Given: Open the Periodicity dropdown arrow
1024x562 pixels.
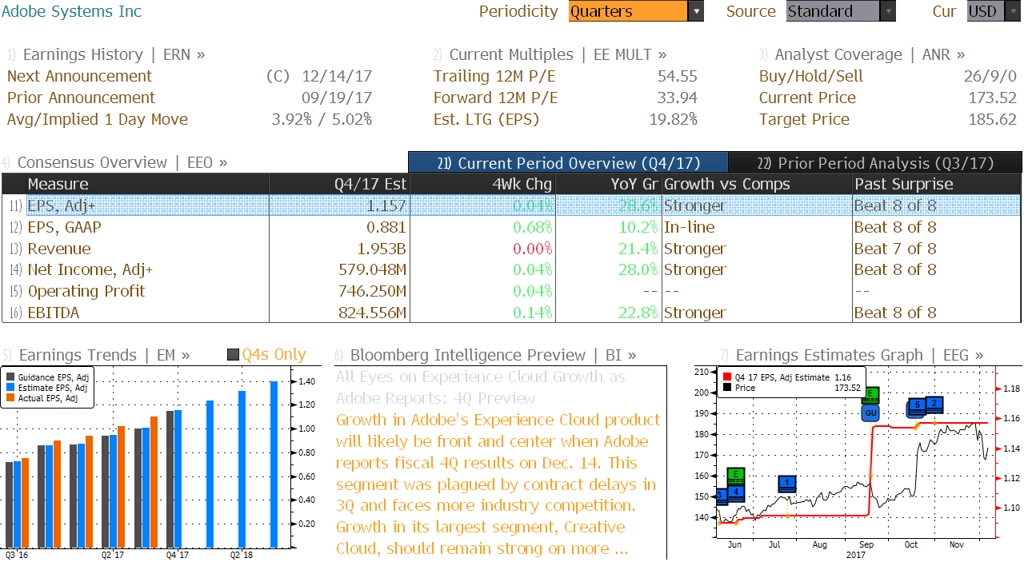Looking at the screenshot, I should click(696, 11).
